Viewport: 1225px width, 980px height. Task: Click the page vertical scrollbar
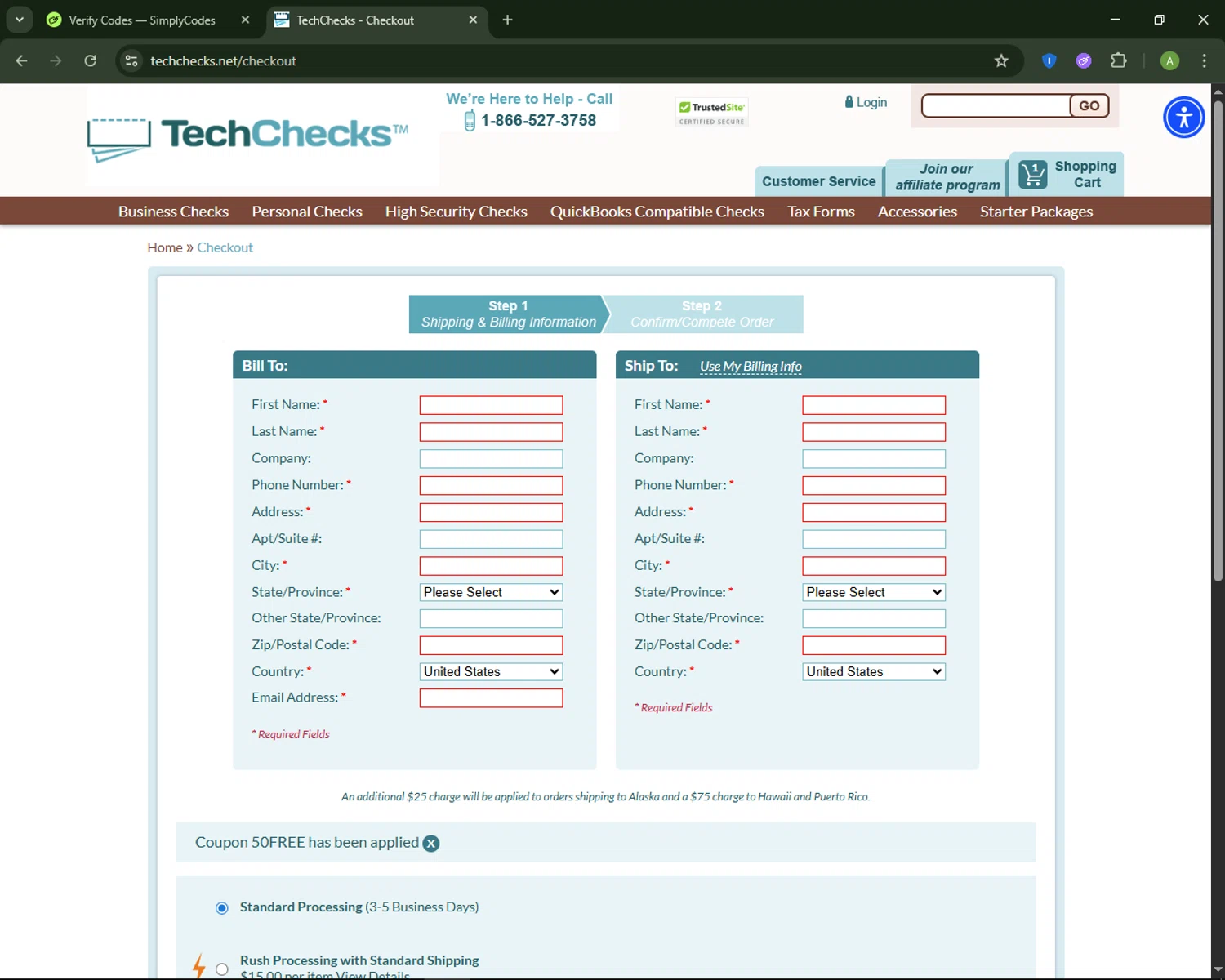point(1218,341)
